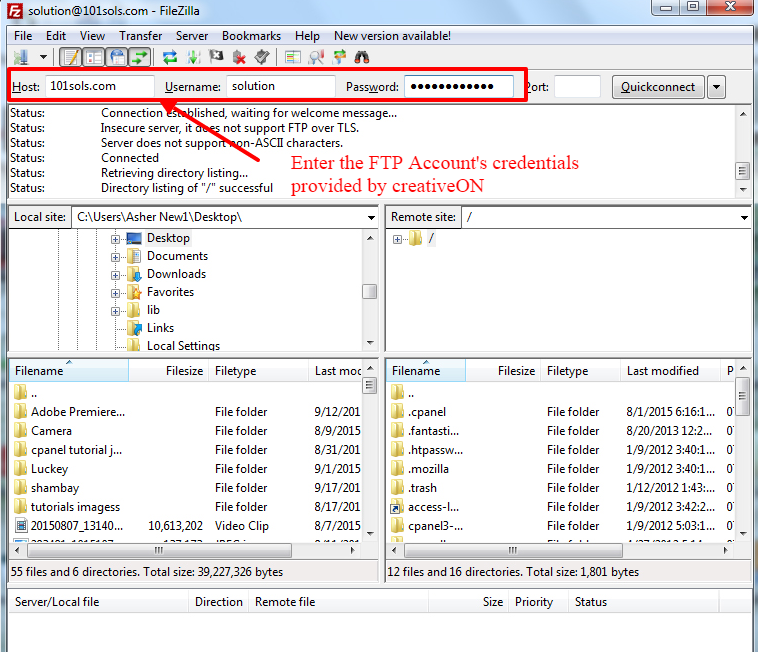Screen dimensions: 758x652
Task: Open the Site Manager dropdown arrow
Action: tap(44, 57)
